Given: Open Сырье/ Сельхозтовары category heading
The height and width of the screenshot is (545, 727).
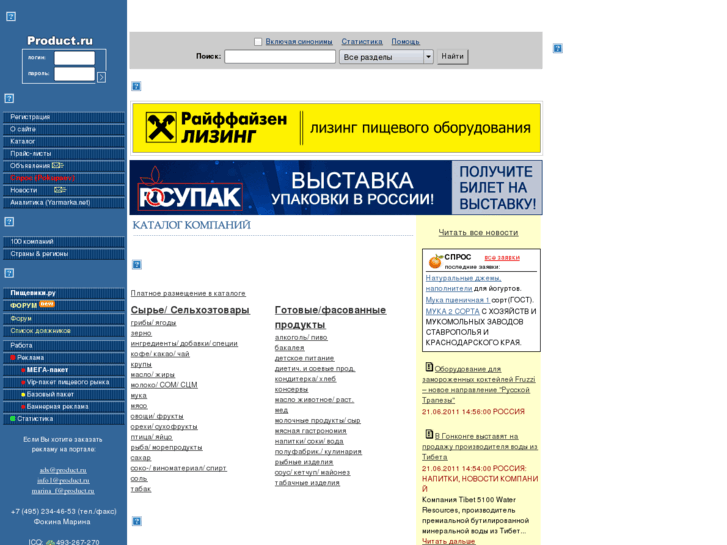Looking at the screenshot, I should pos(190,310).
